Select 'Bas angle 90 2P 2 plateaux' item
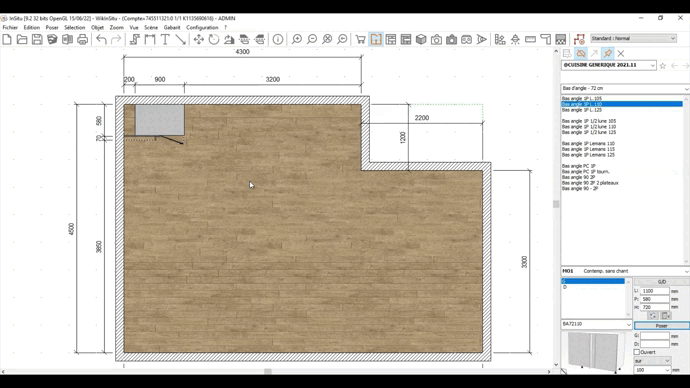This screenshot has width=690, height=388. [x=590, y=183]
